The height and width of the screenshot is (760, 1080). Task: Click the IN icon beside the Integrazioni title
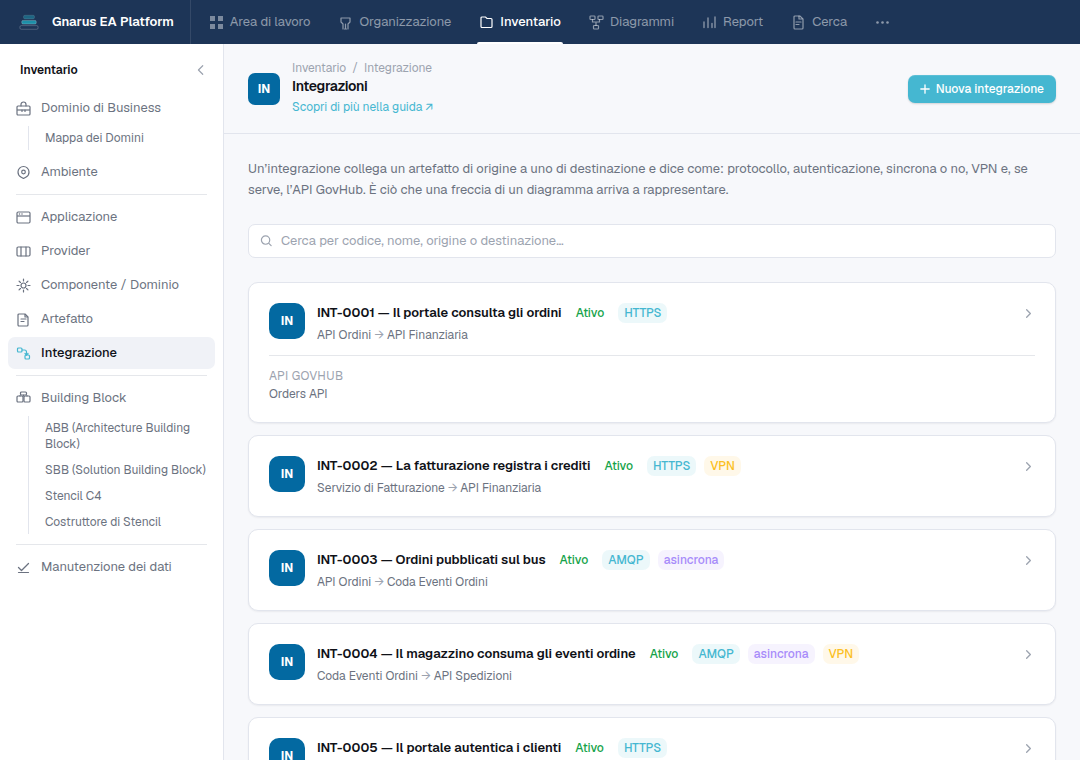coord(264,89)
